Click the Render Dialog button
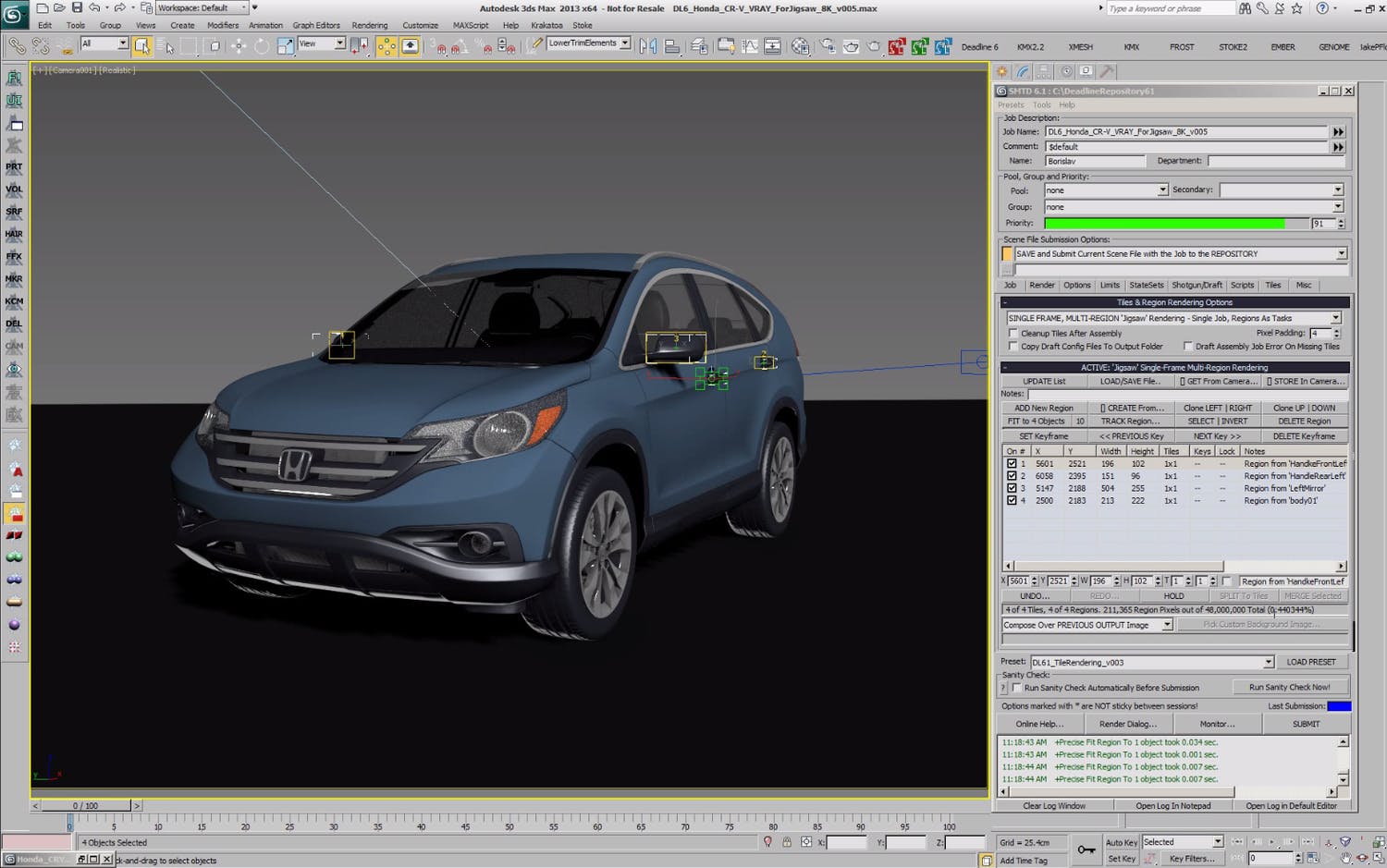The width and height of the screenshot is (1387, 868). (1126, 724)
